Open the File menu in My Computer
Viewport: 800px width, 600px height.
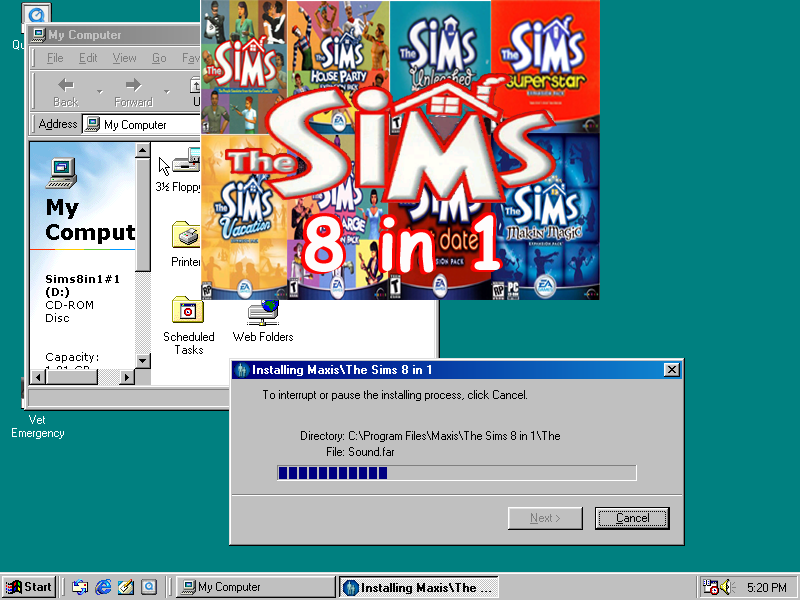tap(55, 58)
